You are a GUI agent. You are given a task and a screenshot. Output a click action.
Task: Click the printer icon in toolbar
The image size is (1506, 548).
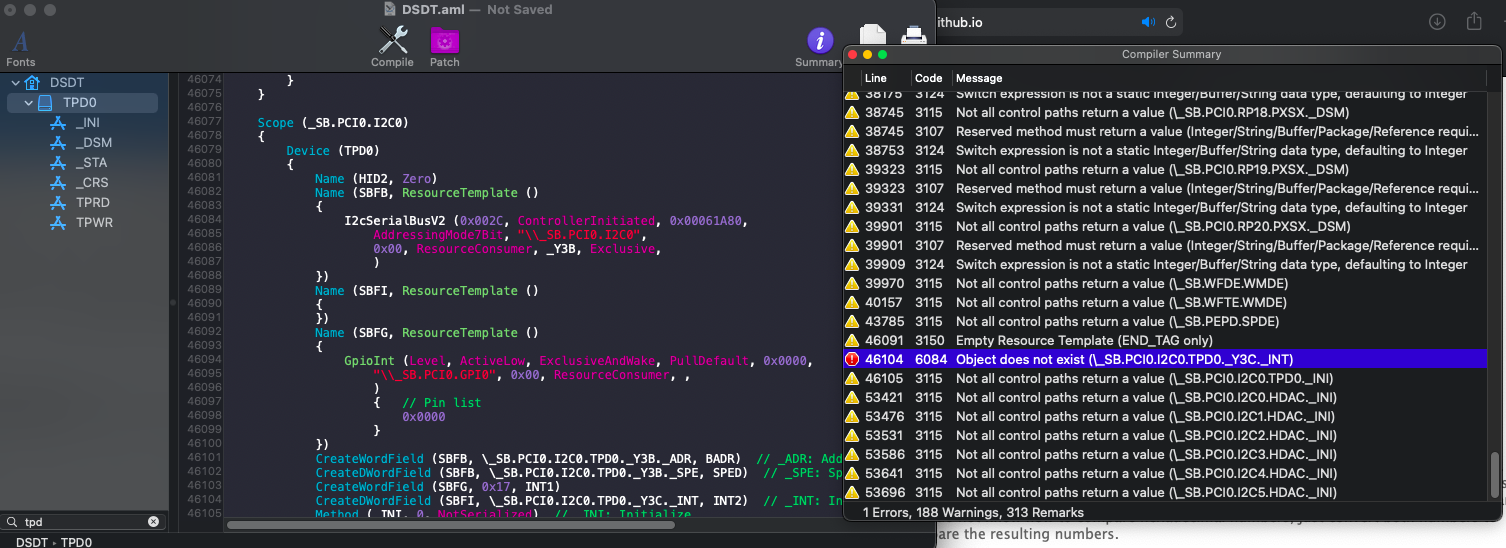913,34
